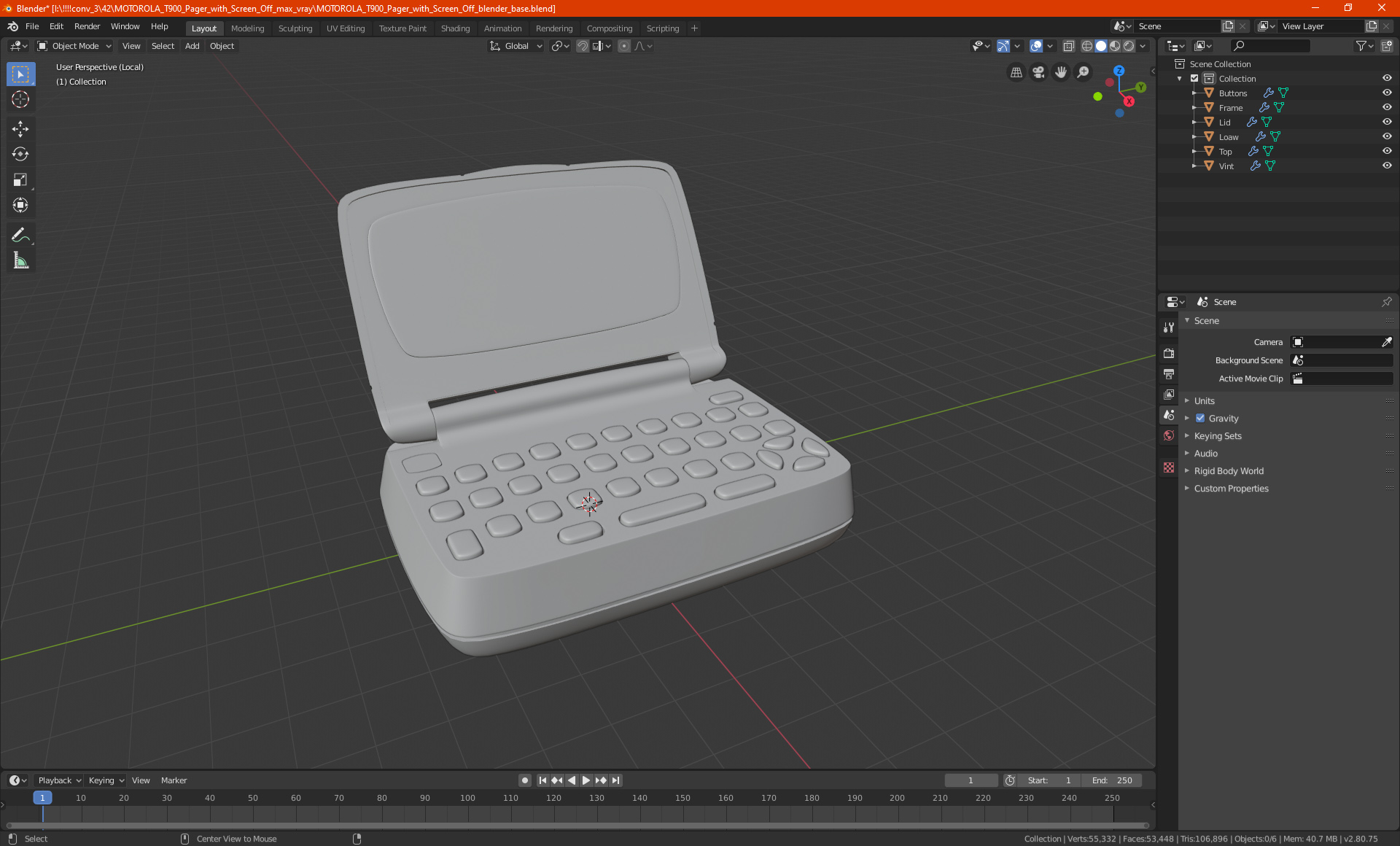Hide the Loaw object in outliner
Image resolution: width=1400 pixels, height=846 pixels.
[1387, 136]
